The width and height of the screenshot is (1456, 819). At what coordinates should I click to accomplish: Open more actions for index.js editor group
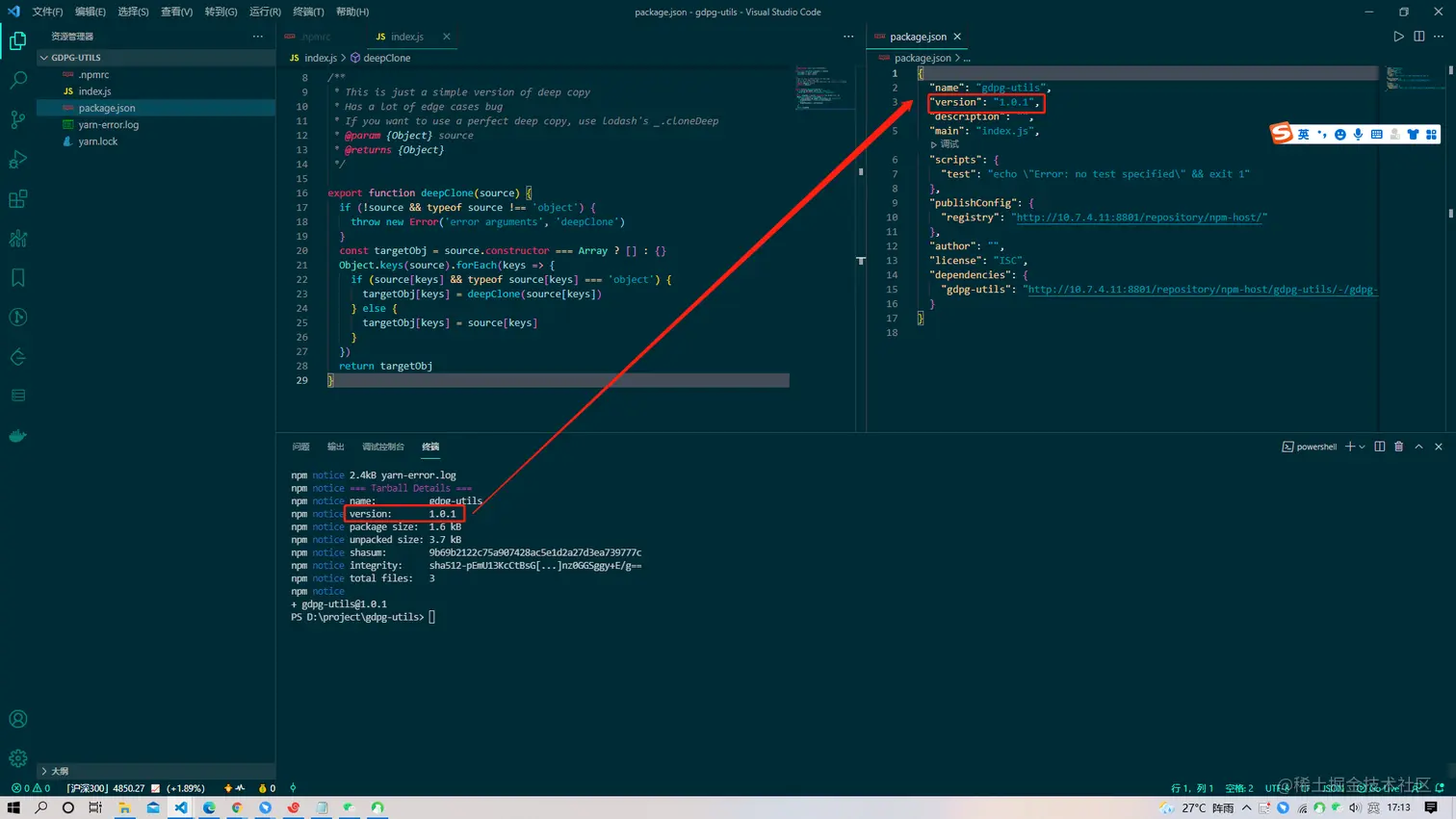point(848,37)
